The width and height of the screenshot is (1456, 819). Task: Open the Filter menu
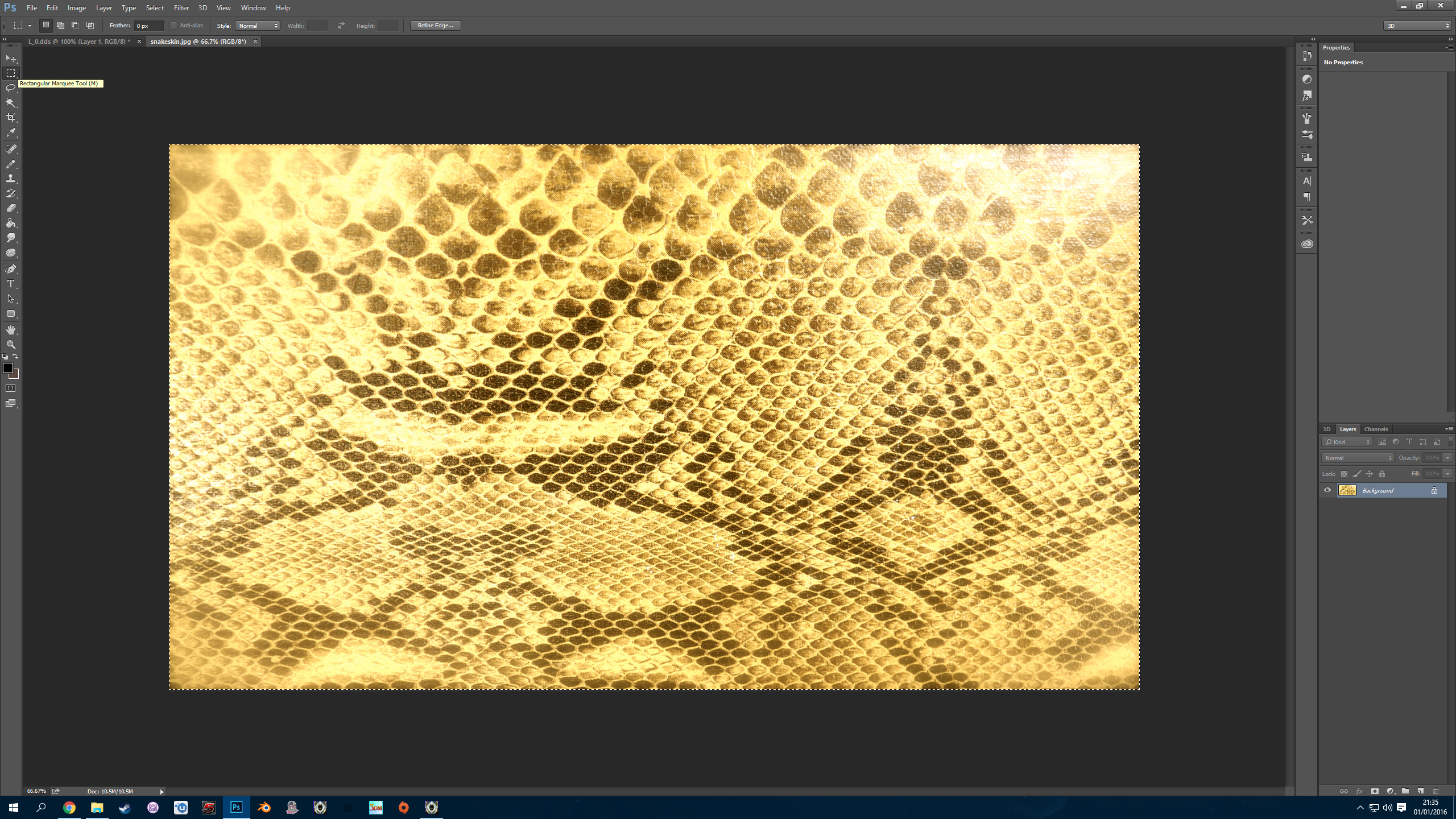pos(181,8)
